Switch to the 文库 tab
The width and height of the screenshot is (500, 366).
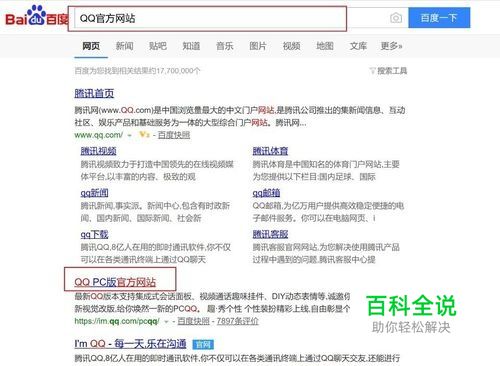358,46
